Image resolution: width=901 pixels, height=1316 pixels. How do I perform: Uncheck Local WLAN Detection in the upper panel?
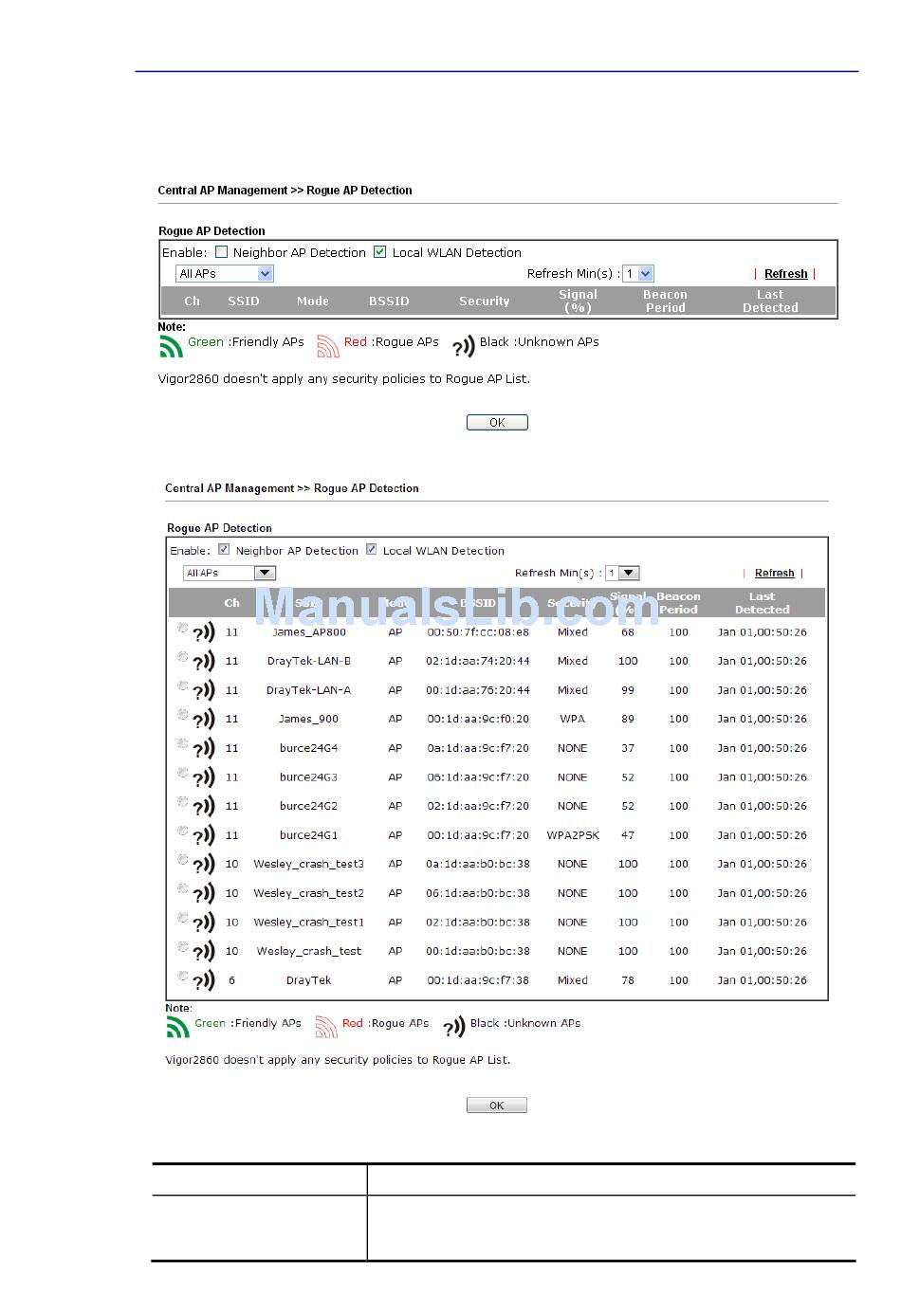(x=380, y=252)
